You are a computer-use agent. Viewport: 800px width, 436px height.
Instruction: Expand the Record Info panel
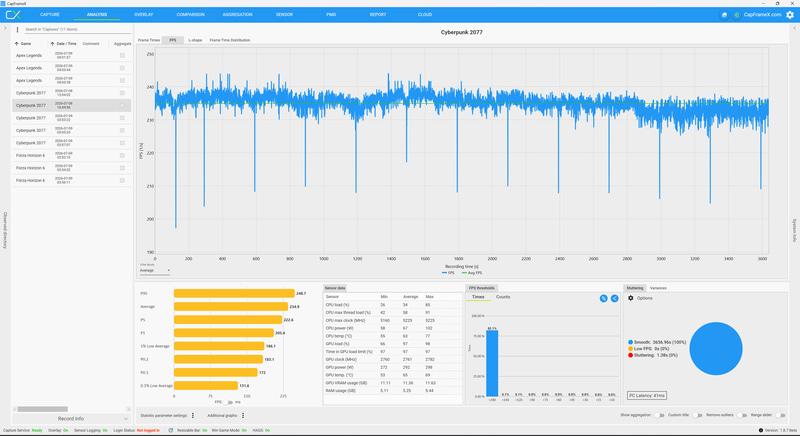click(71, 419)
